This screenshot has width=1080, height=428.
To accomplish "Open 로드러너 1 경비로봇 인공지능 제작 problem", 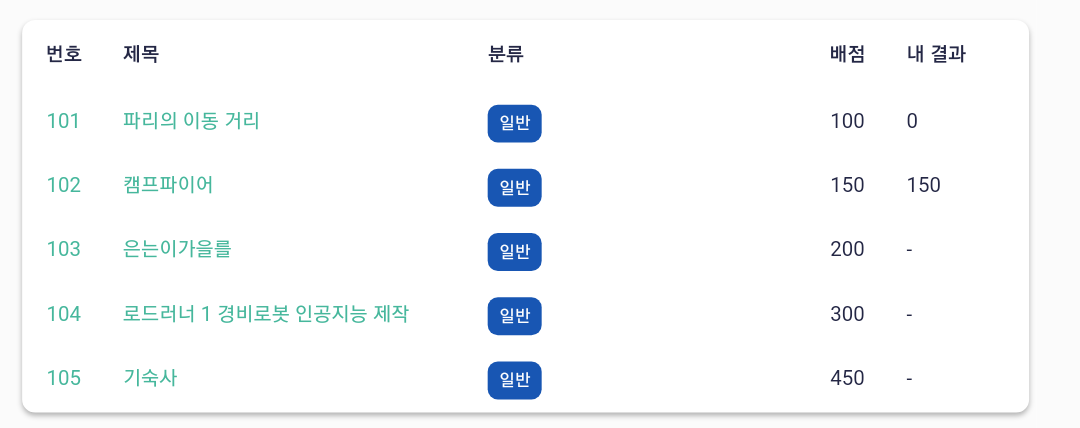I will click(x=266, y=314).
